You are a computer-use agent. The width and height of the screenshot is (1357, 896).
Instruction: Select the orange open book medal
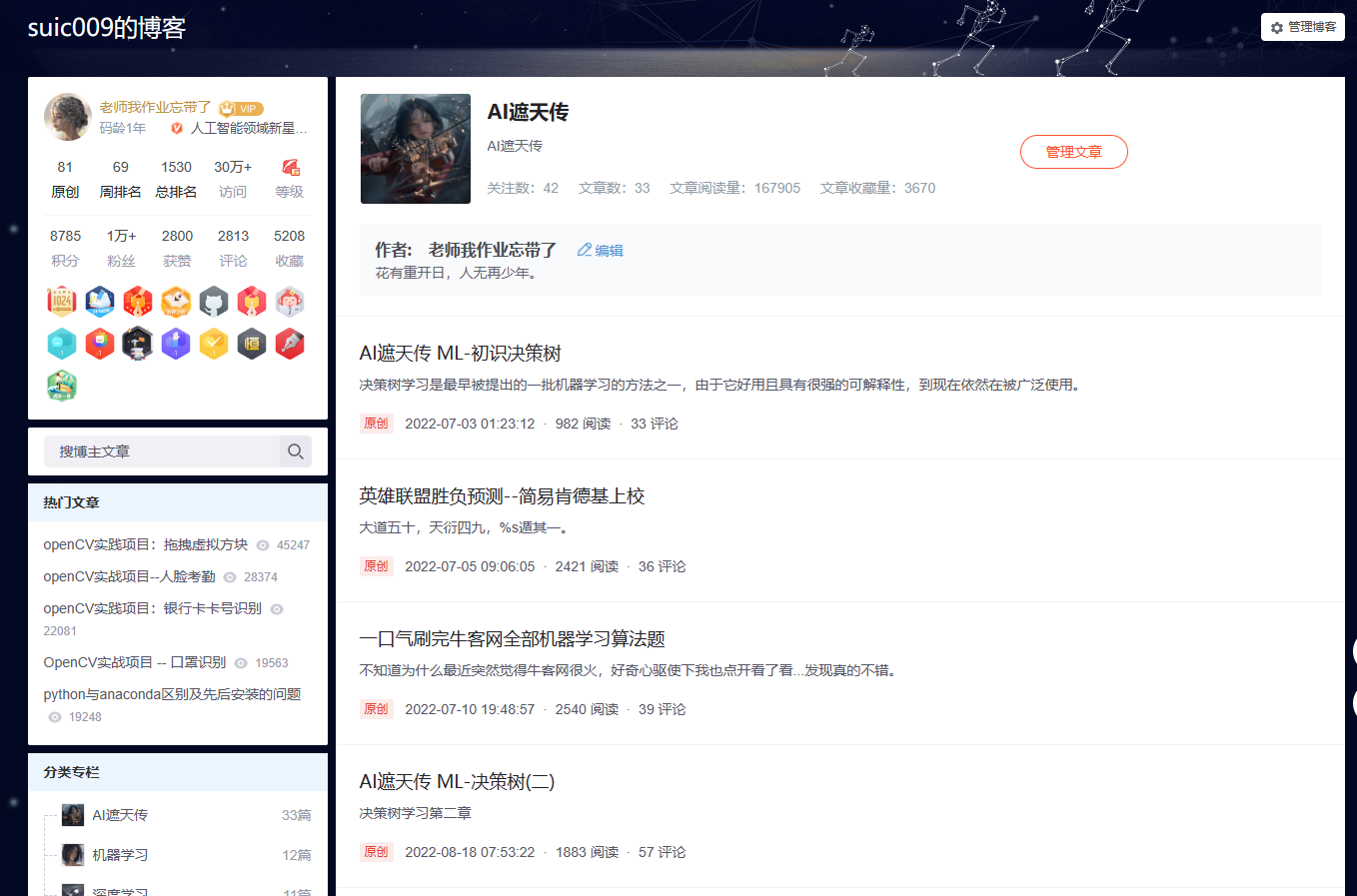click(x=176, y=301)
